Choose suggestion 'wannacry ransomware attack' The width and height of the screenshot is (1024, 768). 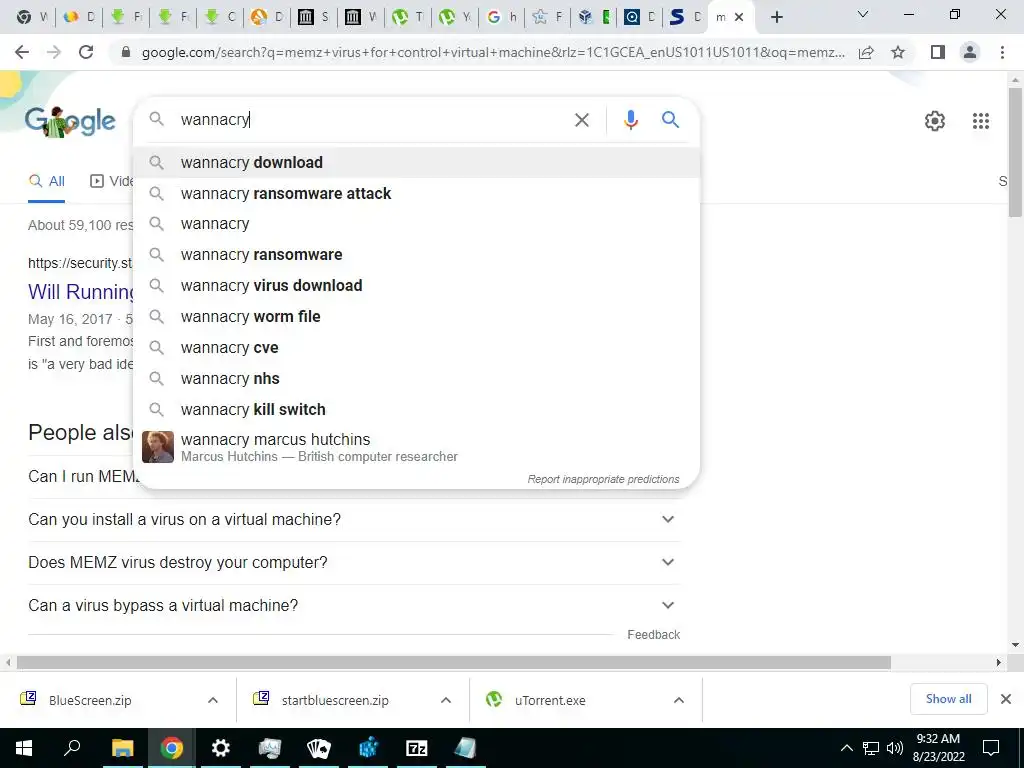416,193
